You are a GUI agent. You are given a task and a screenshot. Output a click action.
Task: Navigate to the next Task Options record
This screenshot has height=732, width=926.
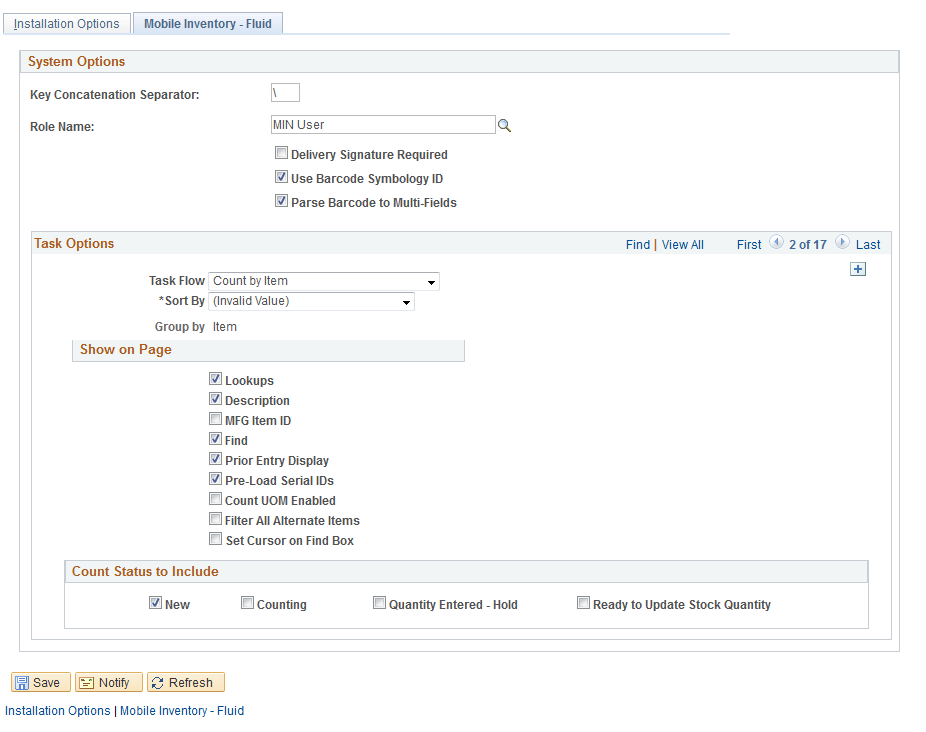click(x=841, y=242)
